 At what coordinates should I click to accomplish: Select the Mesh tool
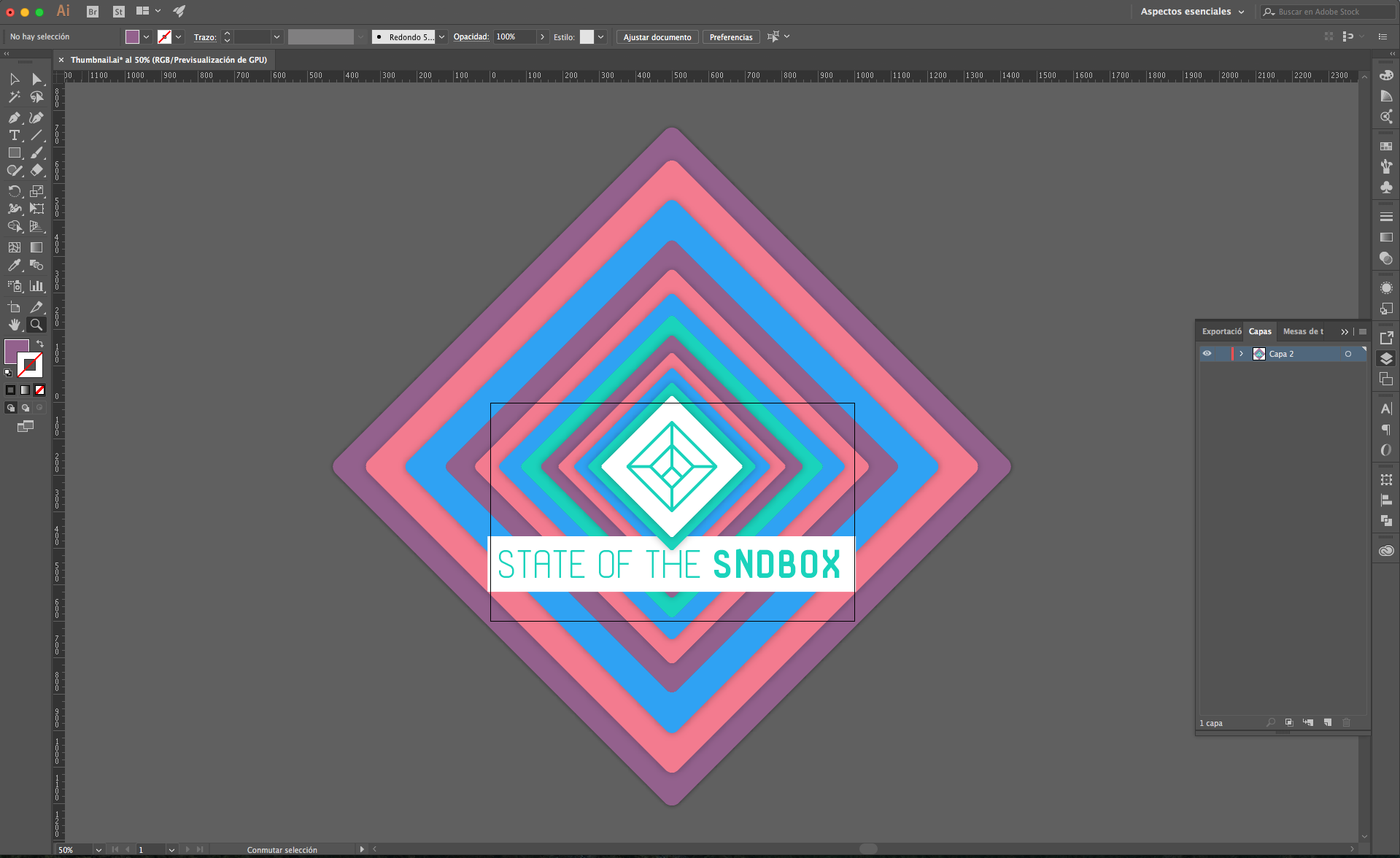(x=14, y=247)
